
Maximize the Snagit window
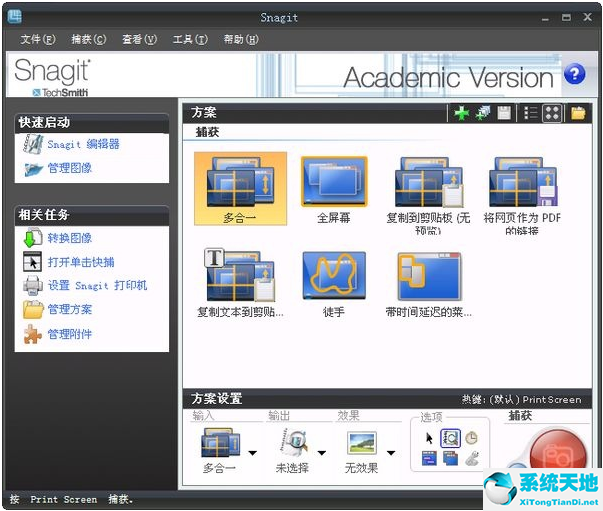coord(566,17)
